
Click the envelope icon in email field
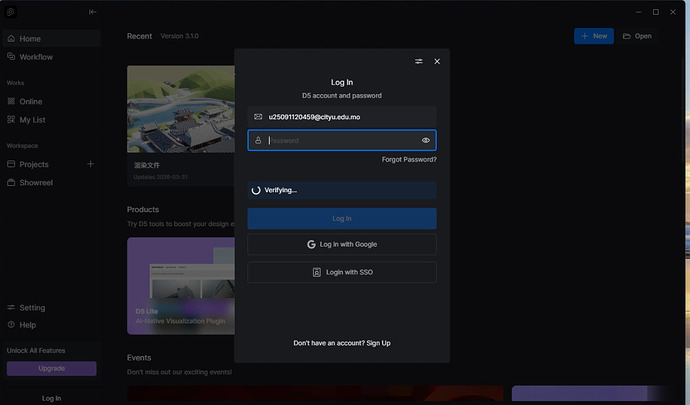[x=258, y=117]
